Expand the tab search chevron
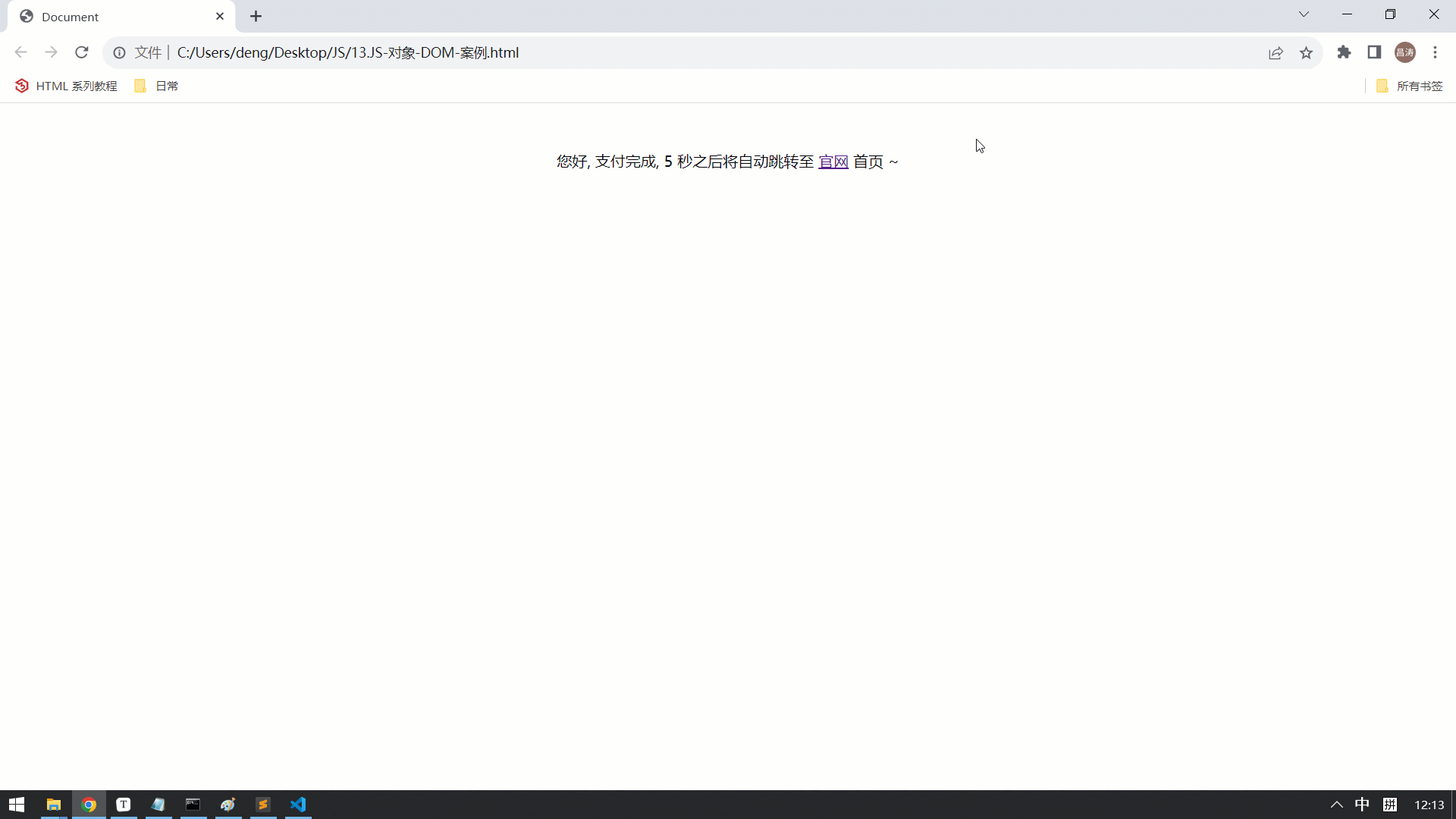Viewport: 1456px width, 819px height. (1304, 14)
